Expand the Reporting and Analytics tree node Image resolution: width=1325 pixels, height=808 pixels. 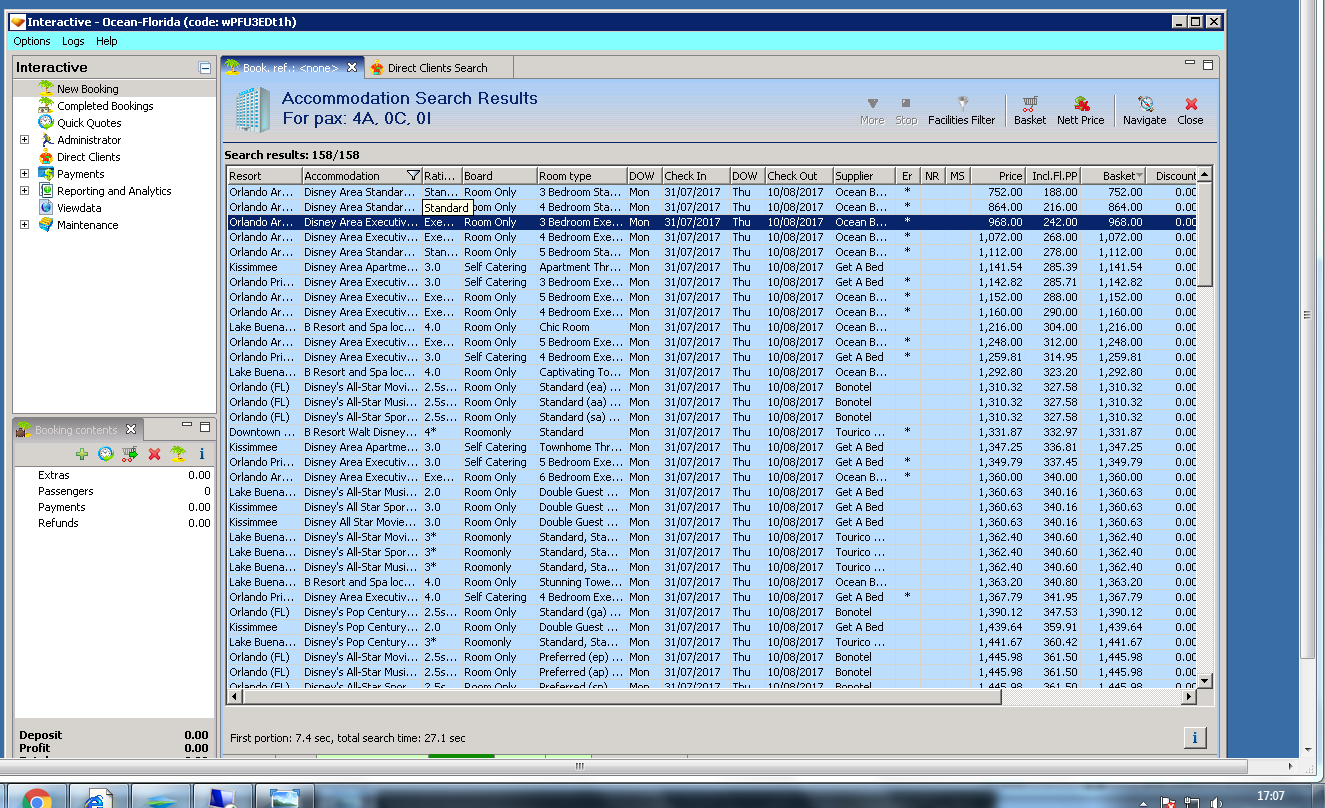pyautogui.click(x=24, y=190)
